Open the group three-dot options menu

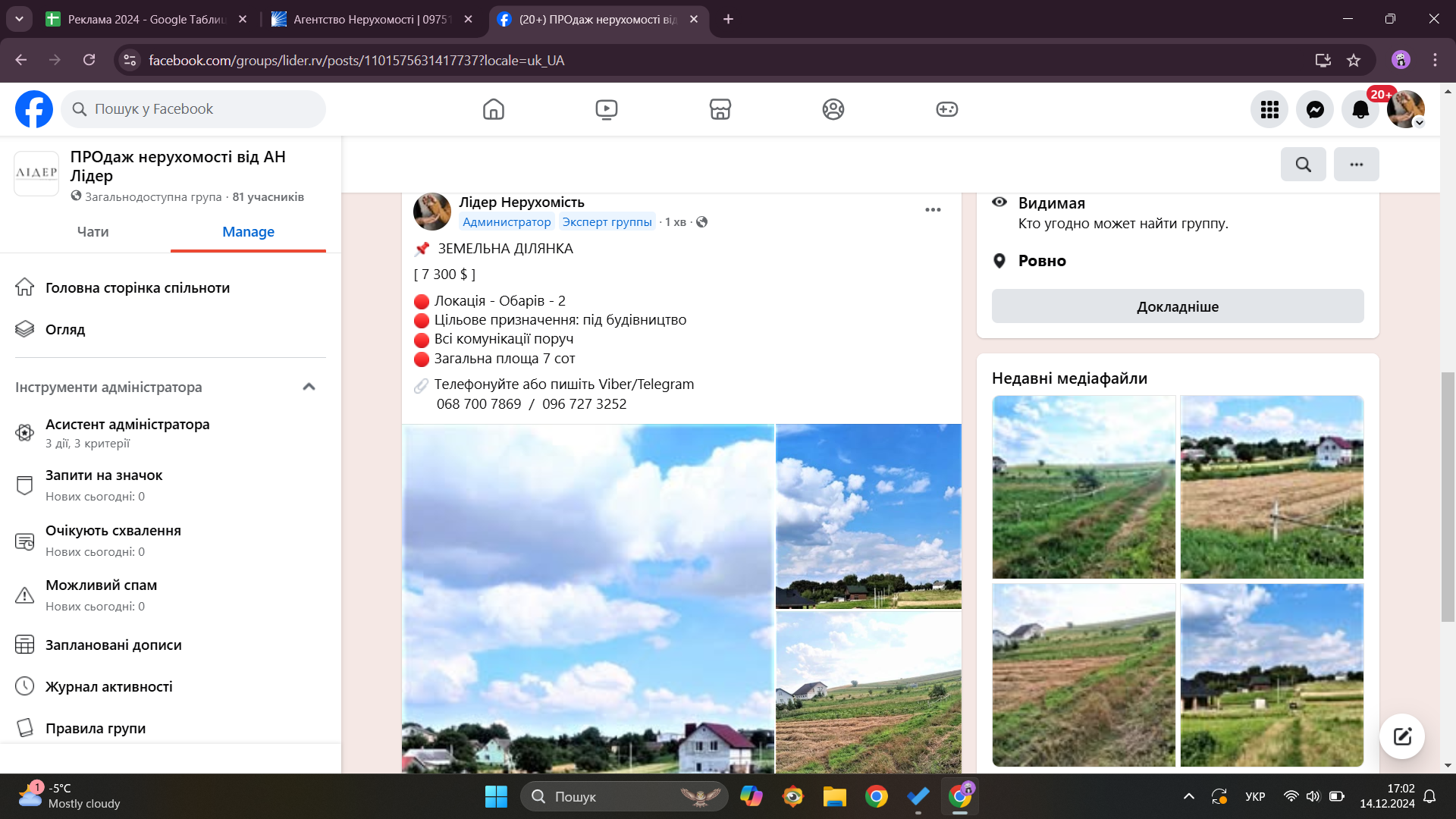(x=1356, y=164)
